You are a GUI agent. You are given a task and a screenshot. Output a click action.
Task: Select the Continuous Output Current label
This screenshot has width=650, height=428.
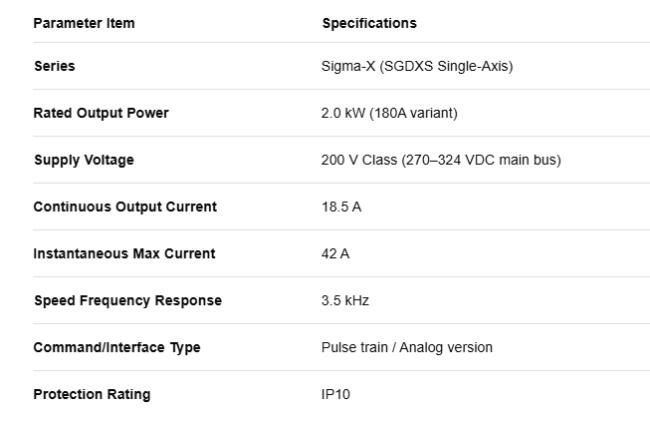coord(125,207)
